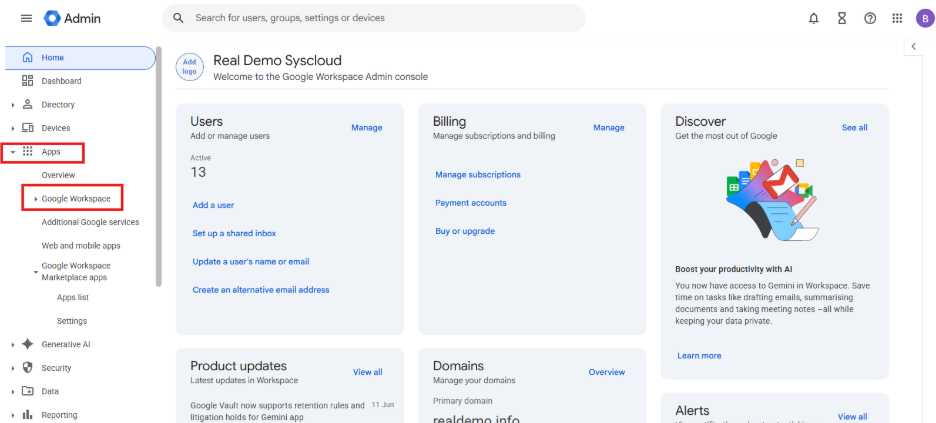Expand the Directory tree arrow
The image size is (936, 423).
(x=13, y=105)
